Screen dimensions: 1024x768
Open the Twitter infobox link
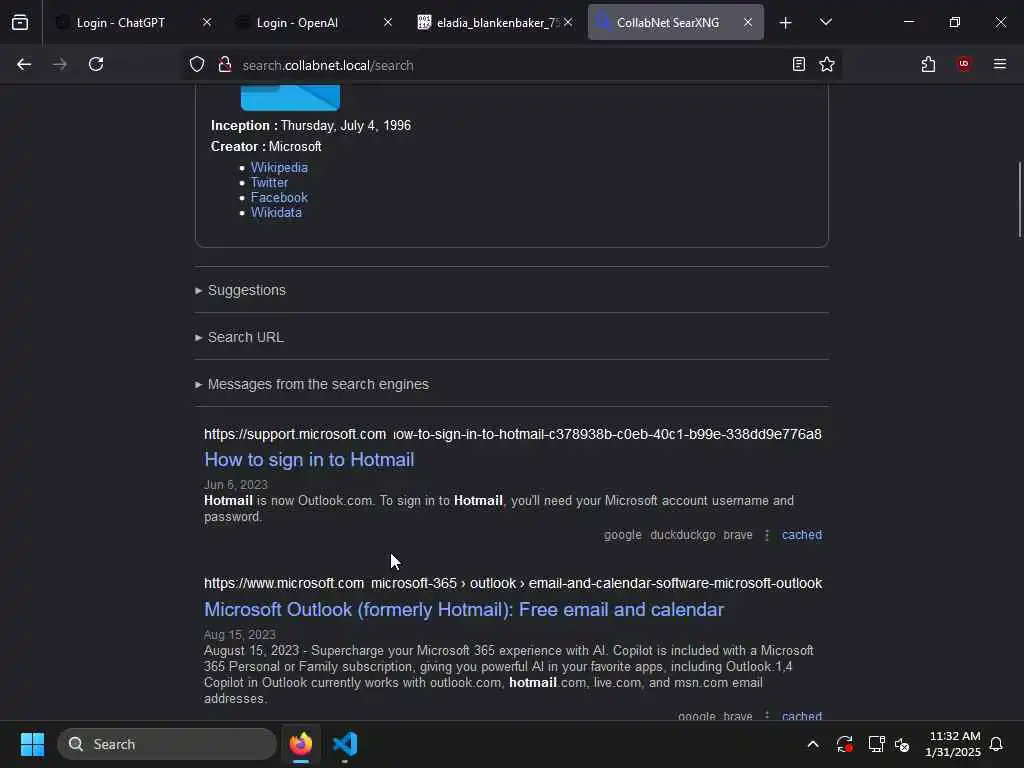(x=269, y=182)
